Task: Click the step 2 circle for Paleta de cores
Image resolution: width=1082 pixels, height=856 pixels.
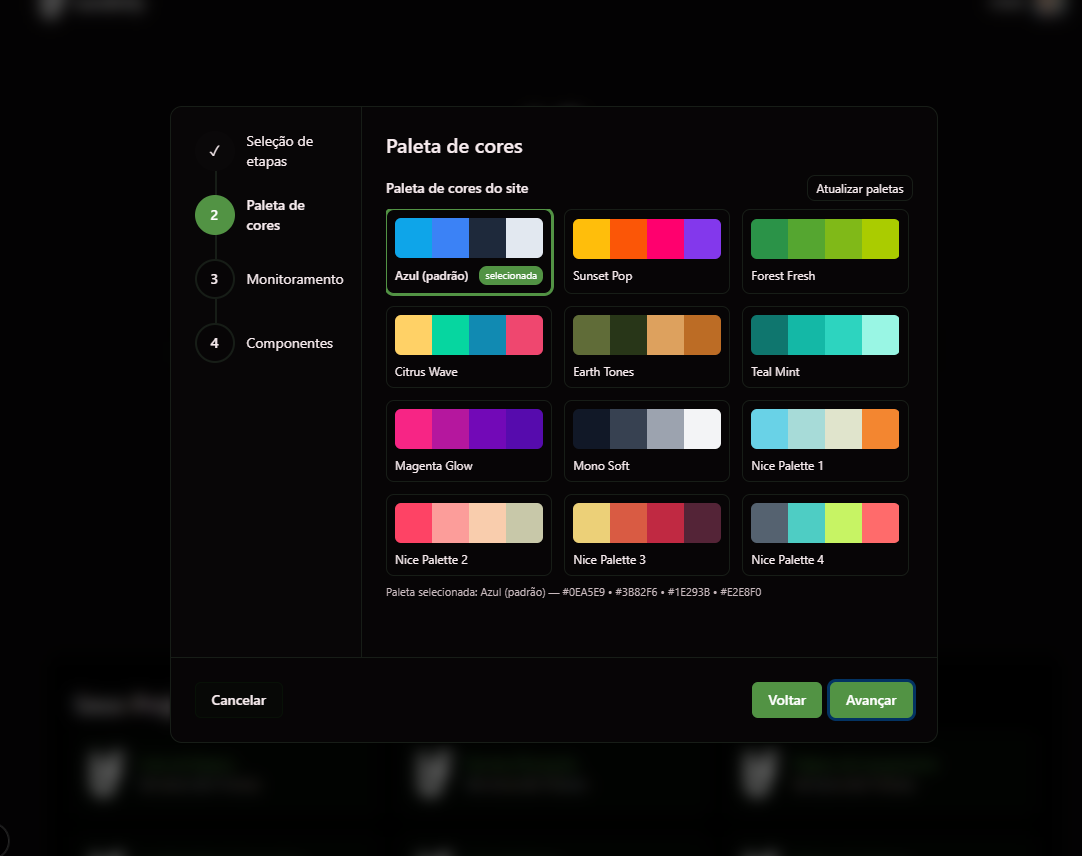Action: 214,215
